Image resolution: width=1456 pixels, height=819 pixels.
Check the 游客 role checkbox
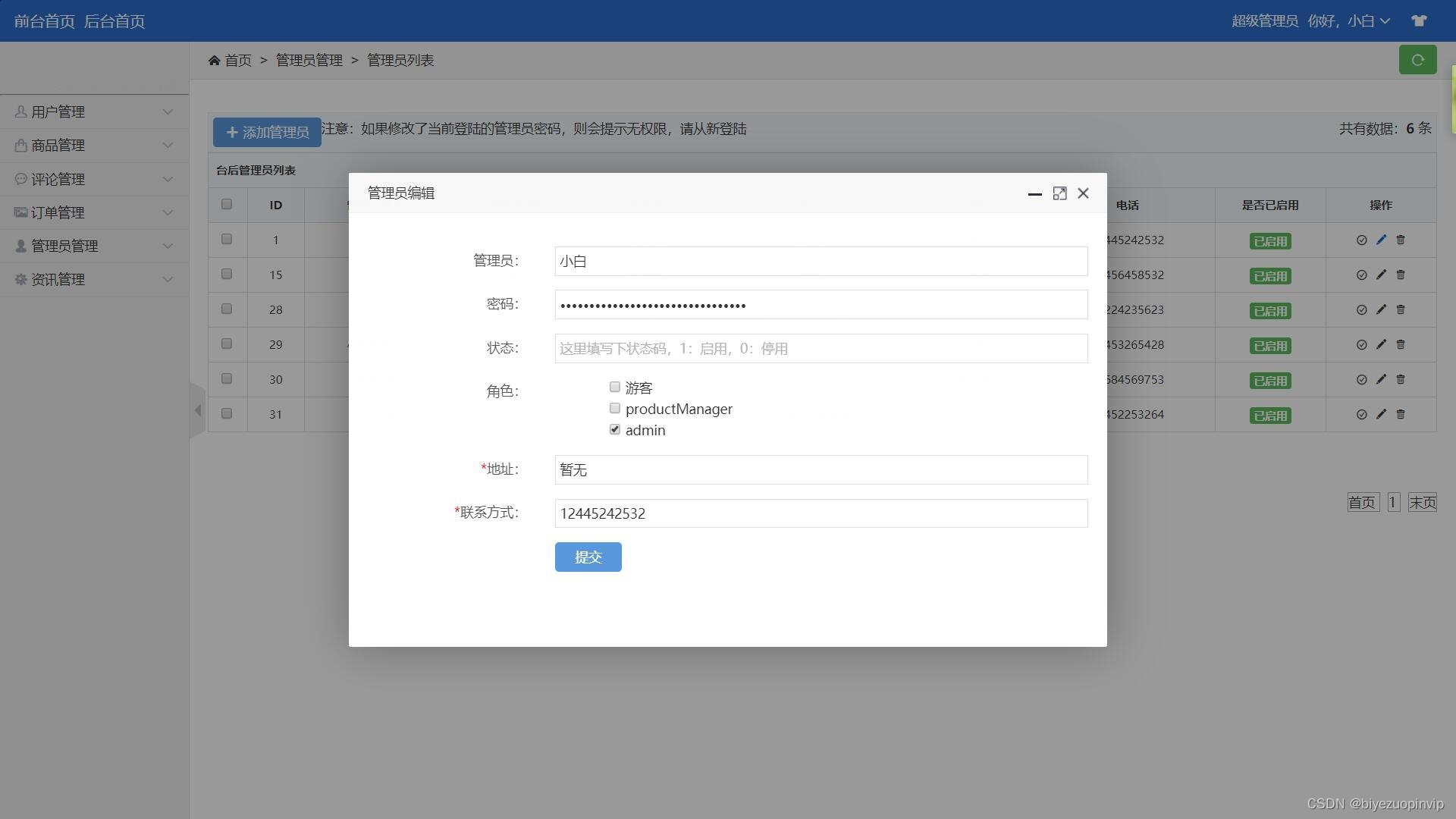615,387
